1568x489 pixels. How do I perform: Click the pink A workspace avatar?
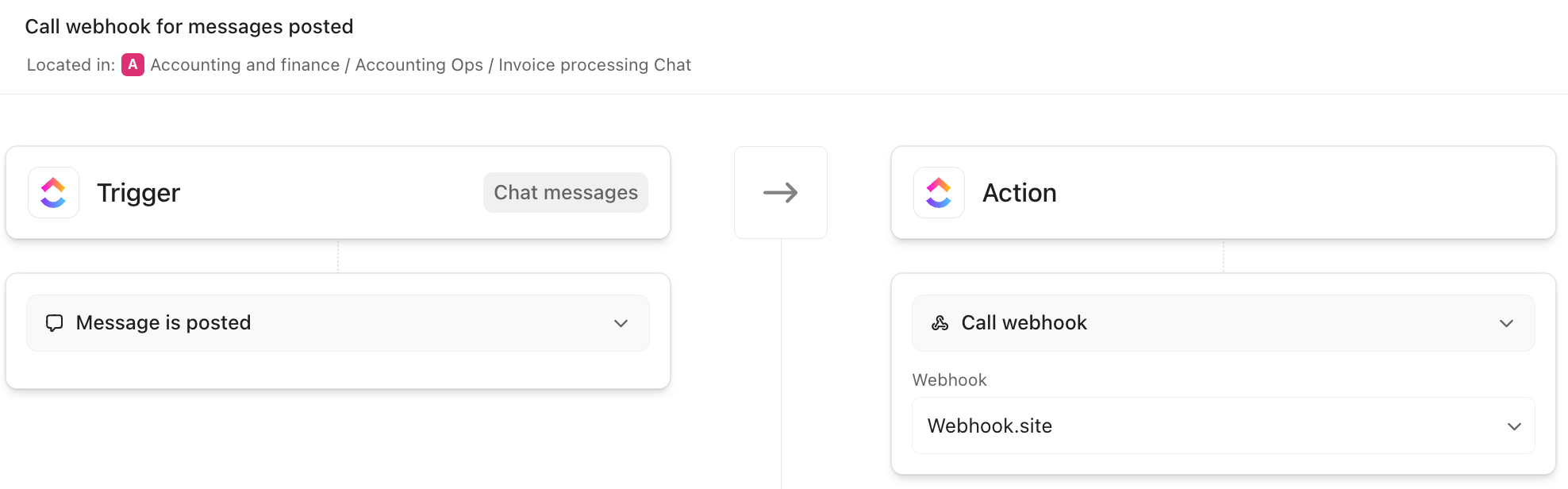[133, 65]
